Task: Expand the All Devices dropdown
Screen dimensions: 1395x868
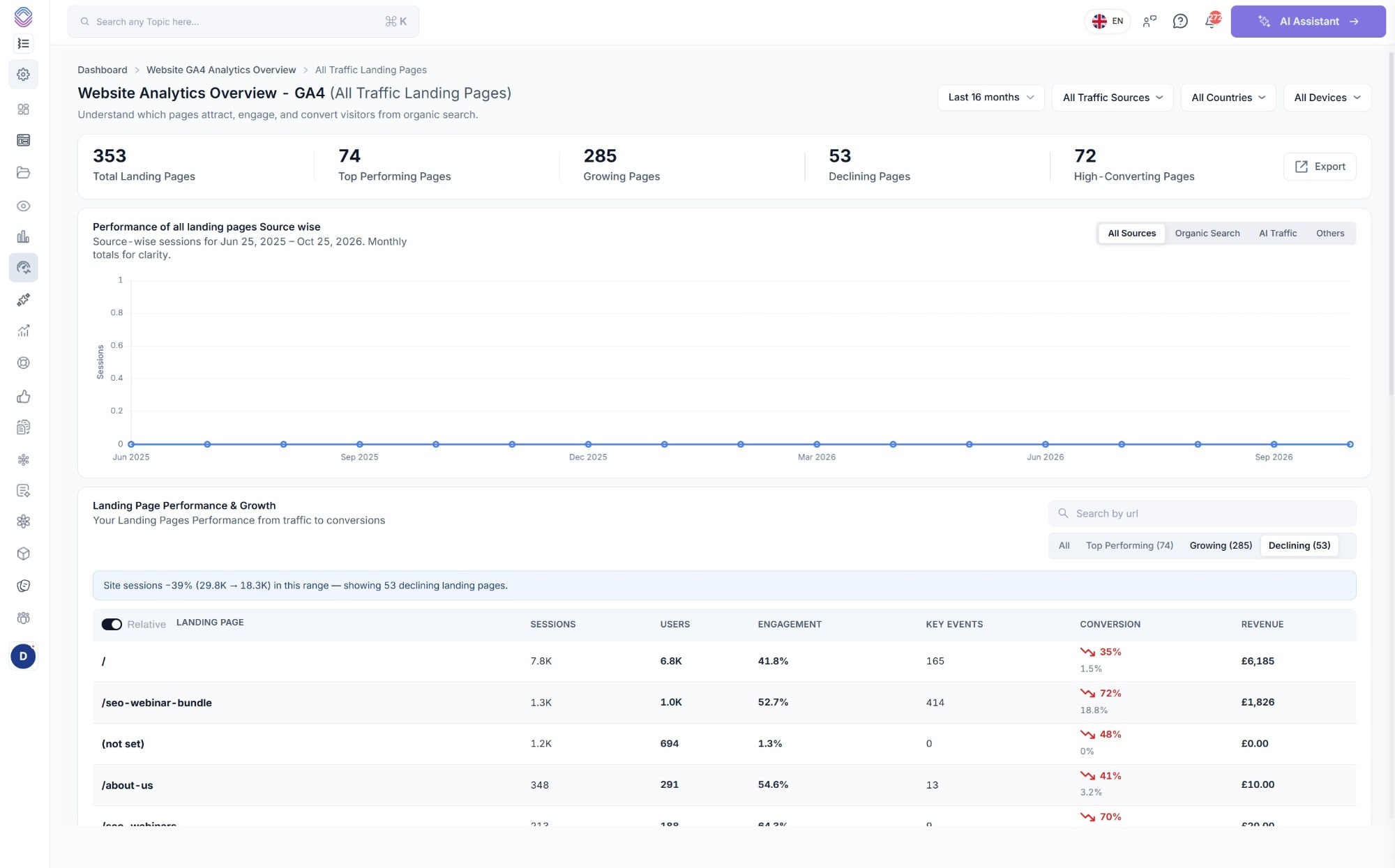Action: tap(1327, 98)
